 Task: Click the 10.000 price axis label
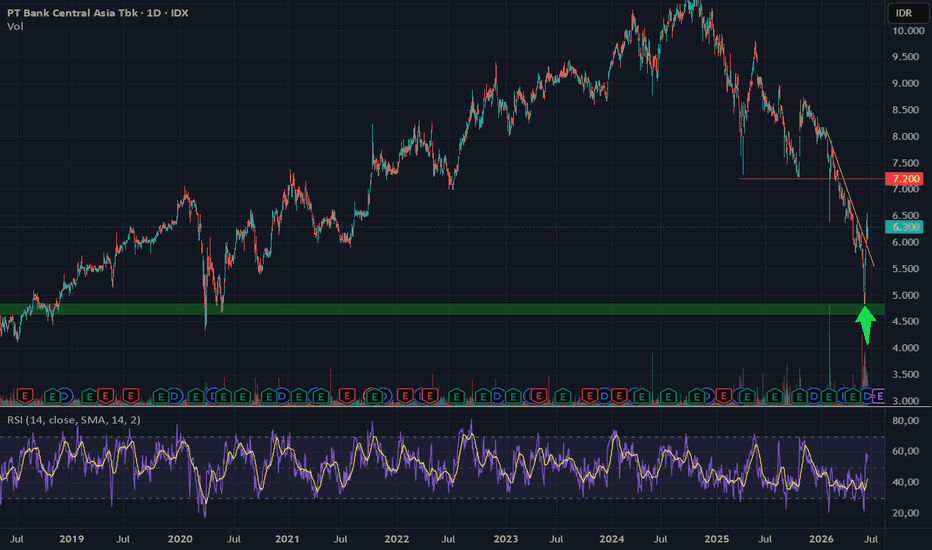point(908,30)
